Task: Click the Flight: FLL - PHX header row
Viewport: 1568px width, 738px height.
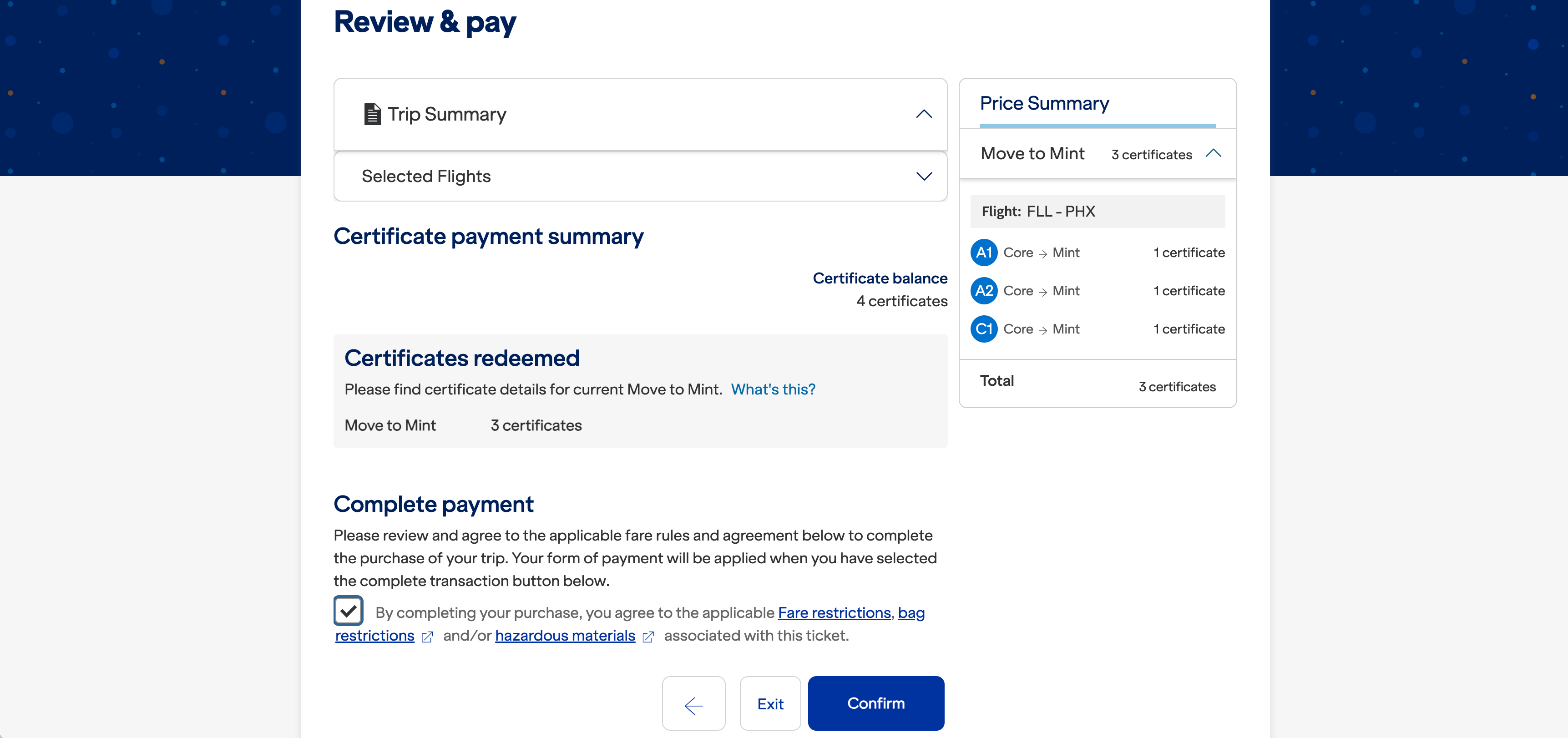Action: click(1097, 212)
